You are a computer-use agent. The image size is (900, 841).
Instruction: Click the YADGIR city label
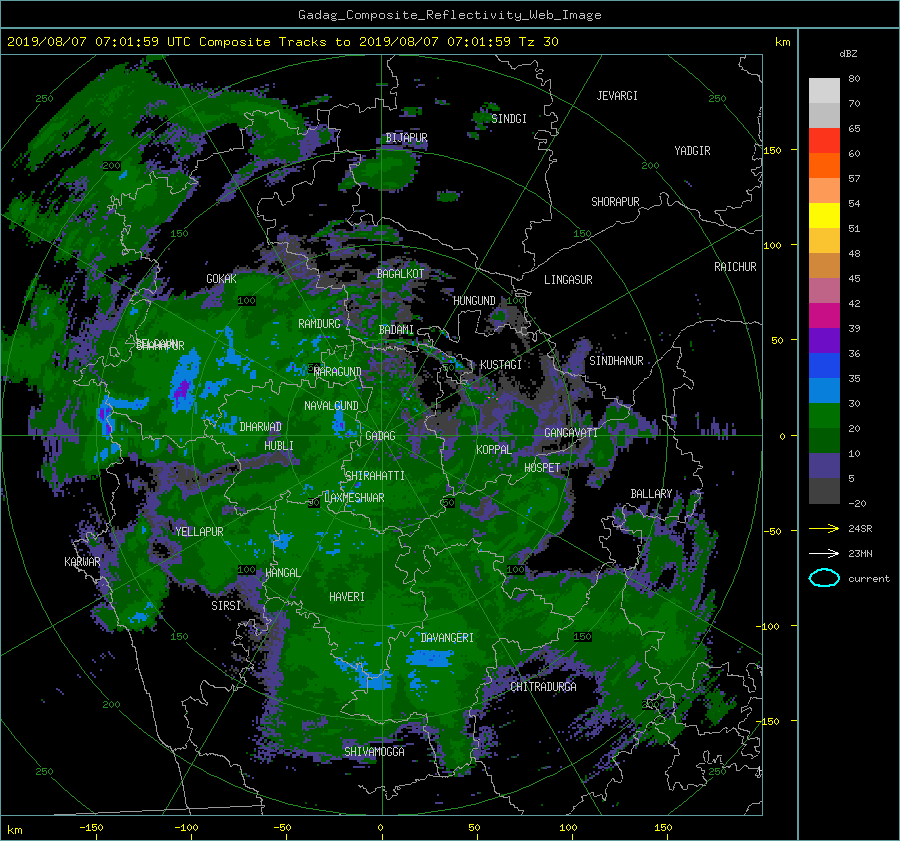click(692, 151)
